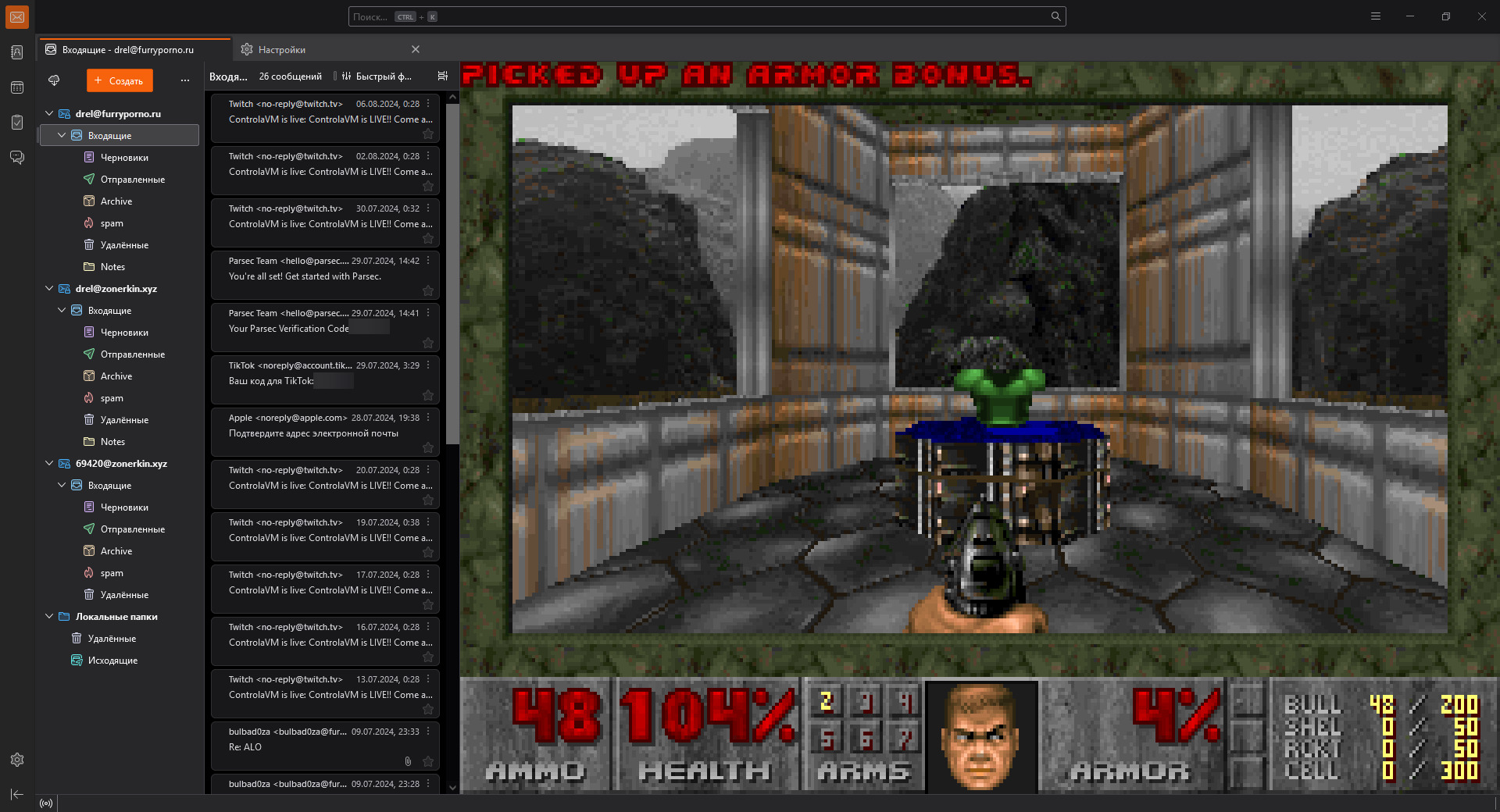This screenshot has height=812, width=1500.
Task: Collapse Входящие under drel@zonerkin.xyz
Action: coord(62,310)
